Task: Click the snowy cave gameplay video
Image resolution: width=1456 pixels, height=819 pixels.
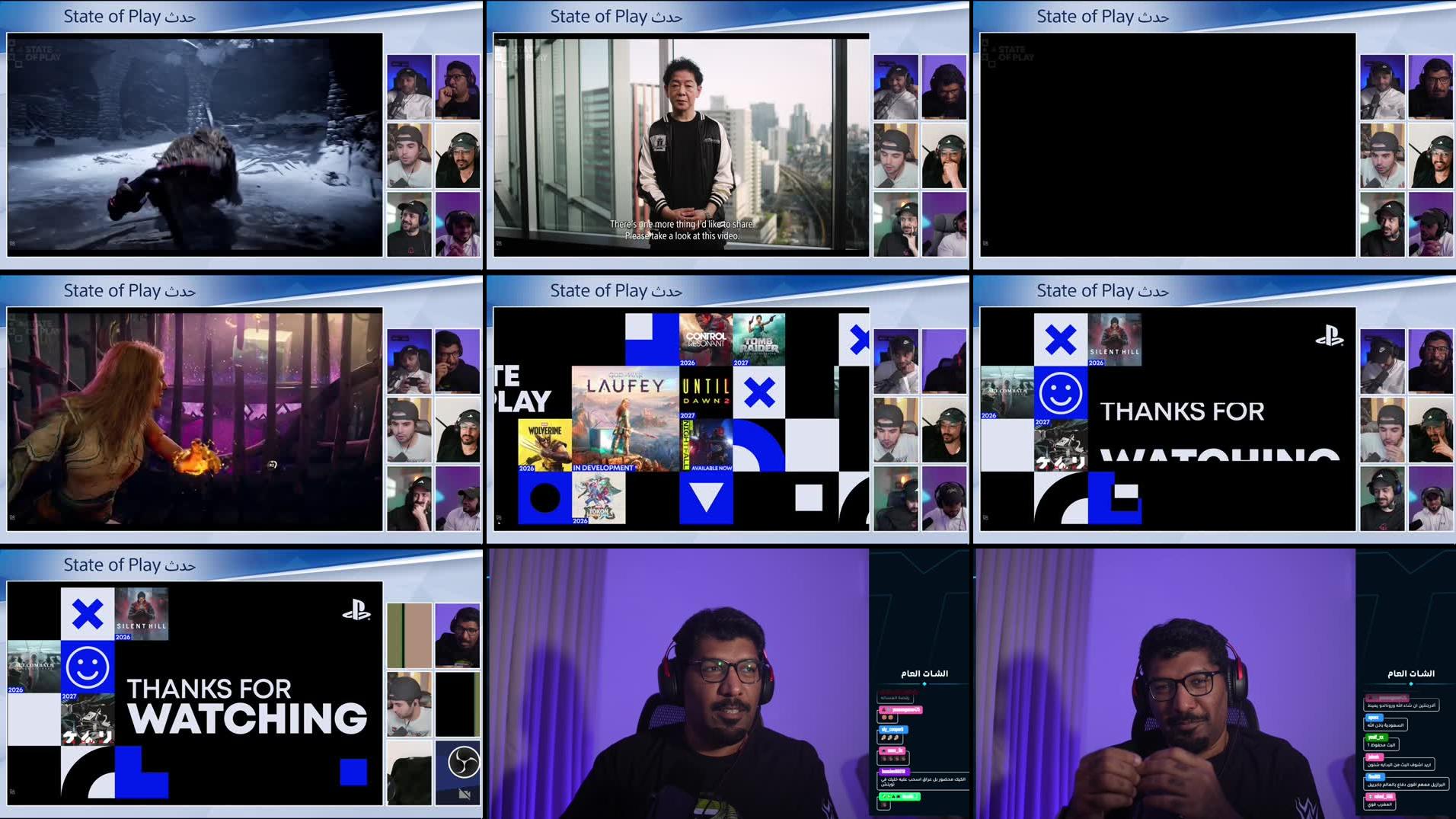Action: [x=195, y=145]
